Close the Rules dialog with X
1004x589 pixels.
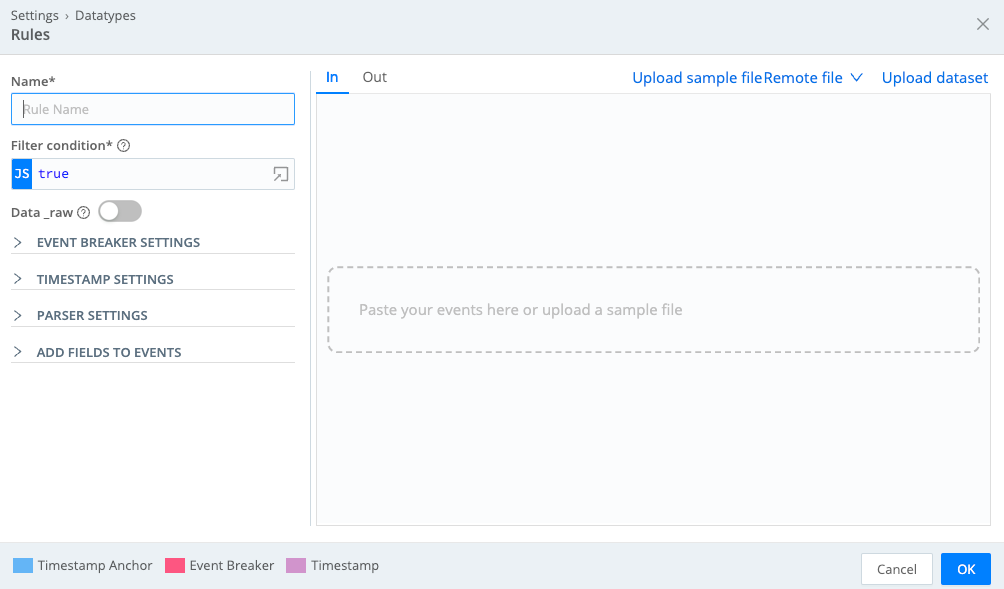pyautogui.click(x=983, y=24)
